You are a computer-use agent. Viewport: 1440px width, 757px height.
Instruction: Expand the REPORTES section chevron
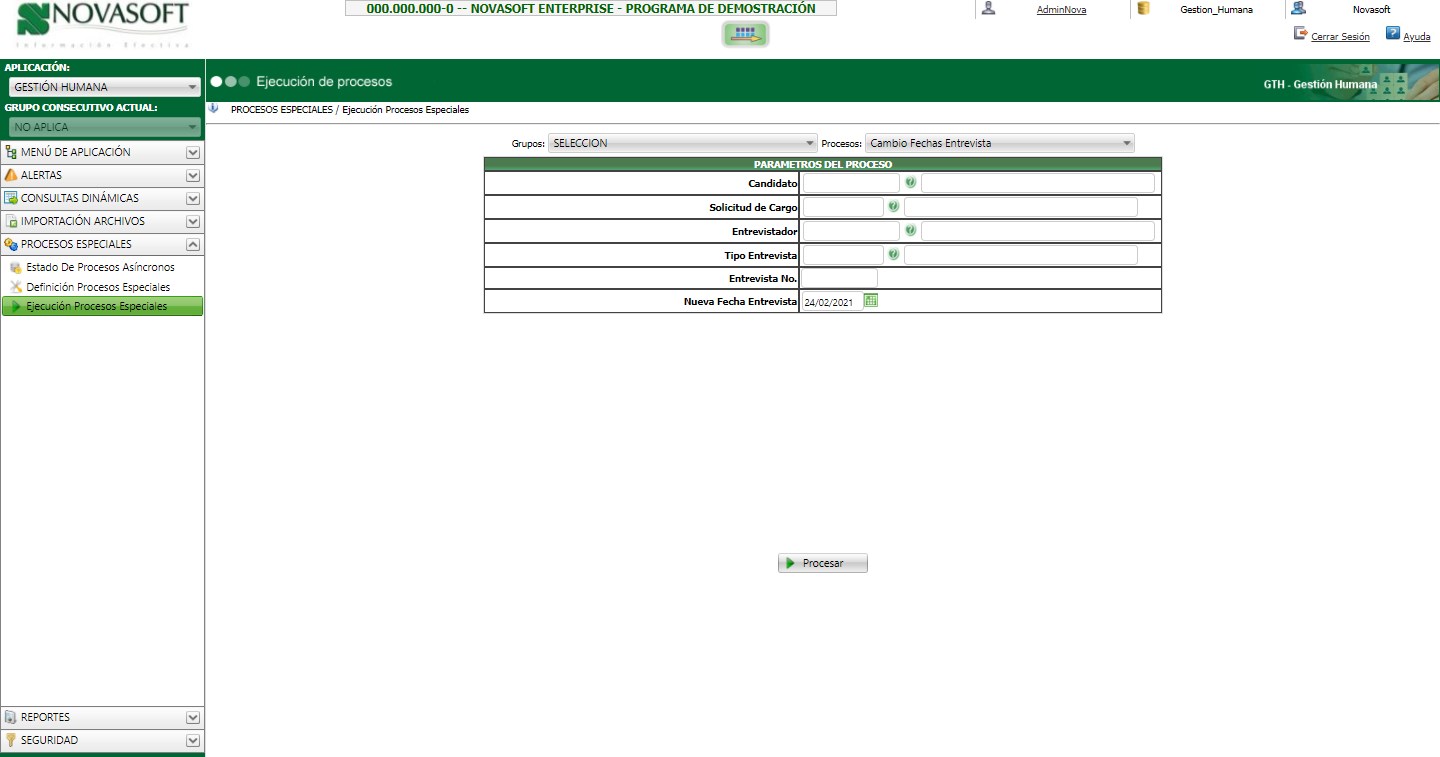[193, 718]
